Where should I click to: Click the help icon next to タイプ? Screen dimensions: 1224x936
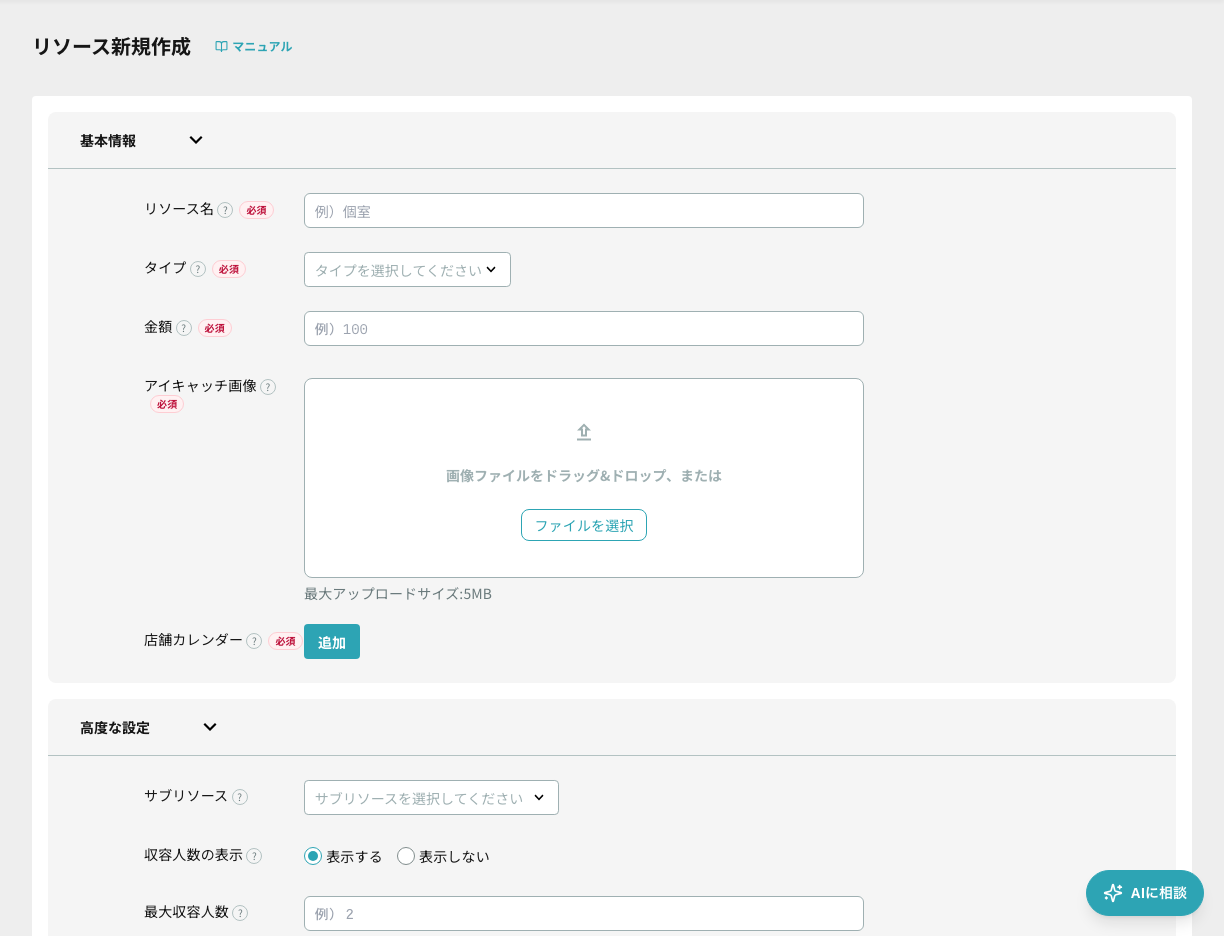(x=198, y=269)
